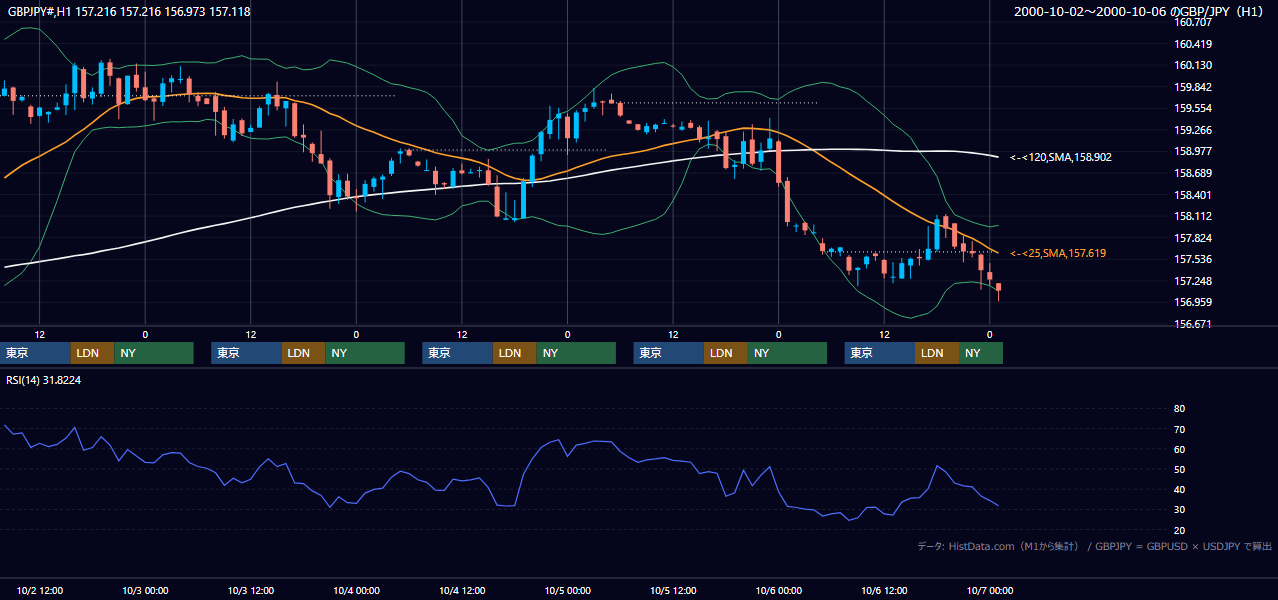The image size is (1278, 600).
Task: Select the 25 SMA 157.619 label
Action: point(1057,253)
